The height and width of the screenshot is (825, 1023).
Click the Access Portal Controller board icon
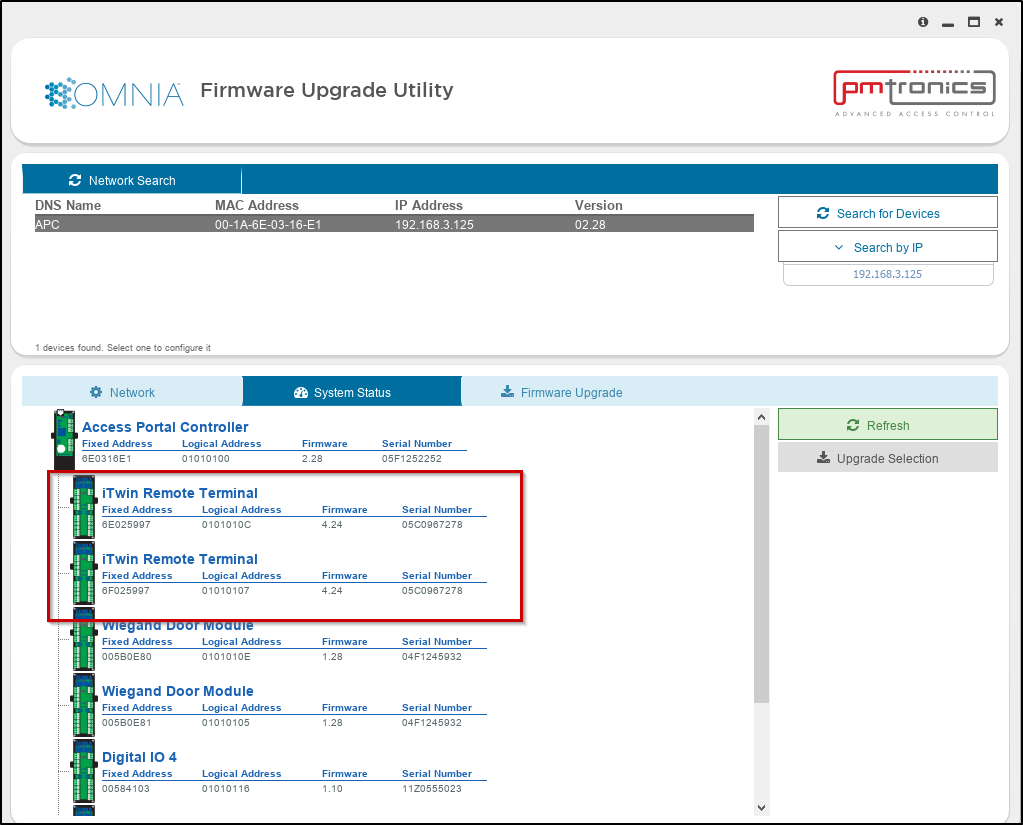click(64, 440)
